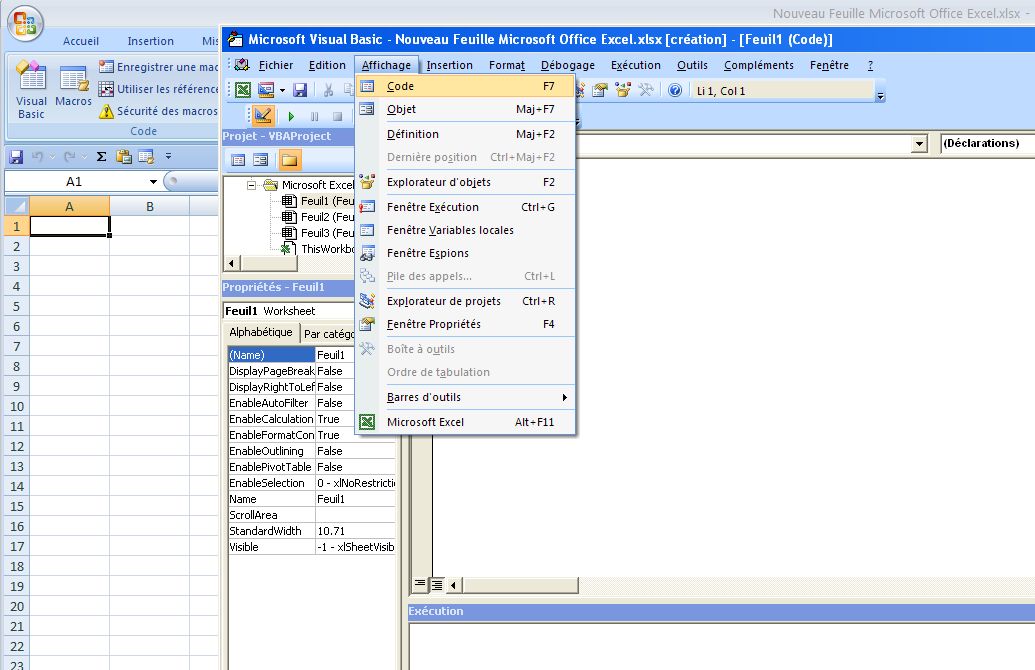Save the workbook from the Excel quick access toolbar
Screen dimensions: 1035x670
click(x=17, y=156)
